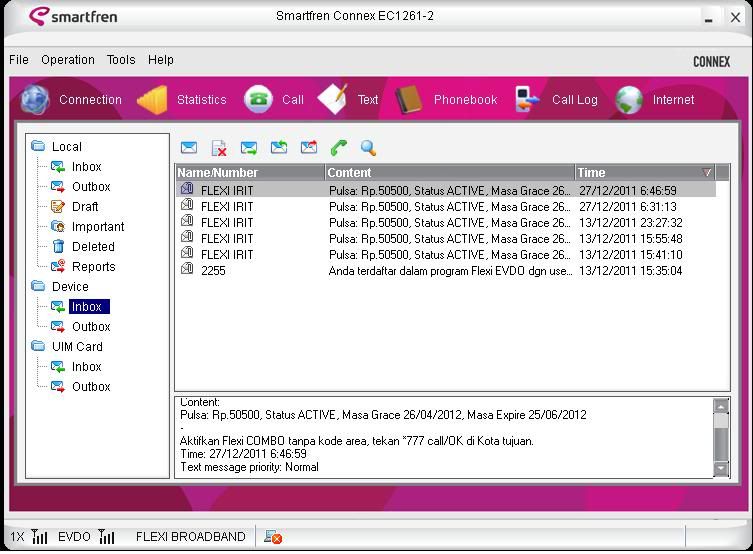Screen dimensions: 753x554
Task: Click the 'Anda terdaftar dalam program Flexi EVDO' content
Action: point(450,271)
